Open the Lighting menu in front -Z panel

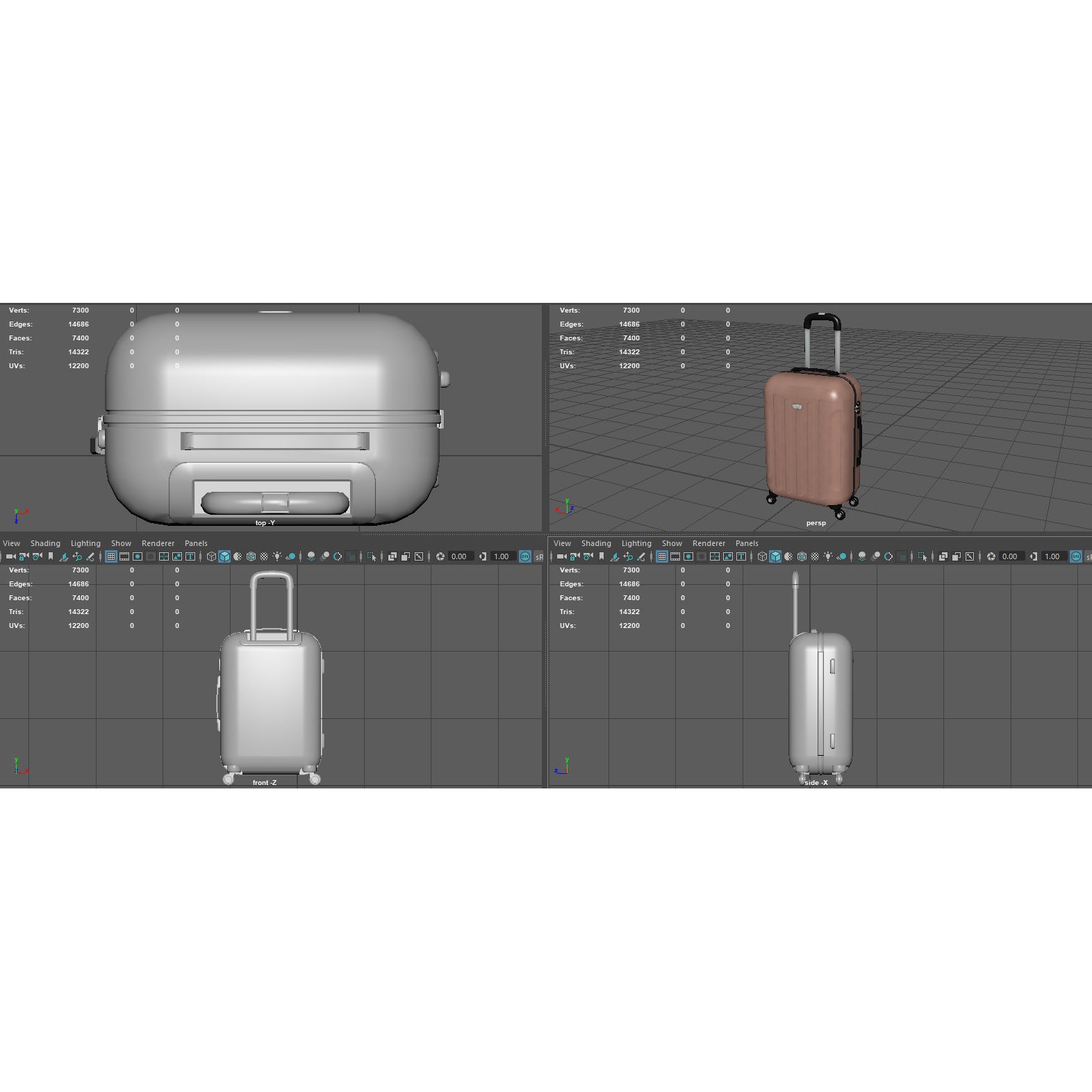tap(85, 543)
